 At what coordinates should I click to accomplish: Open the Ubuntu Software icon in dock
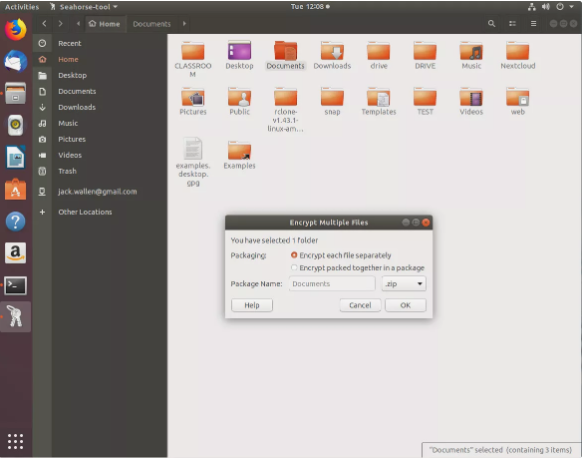click(15, 189)
